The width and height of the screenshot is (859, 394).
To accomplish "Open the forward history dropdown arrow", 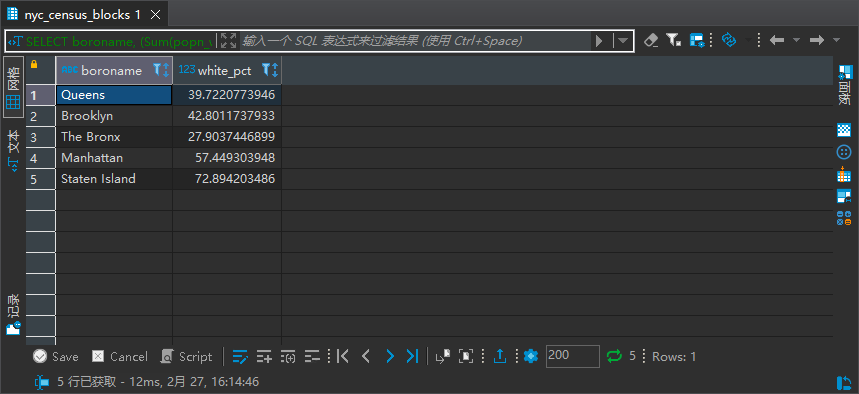I will point(836,40).
